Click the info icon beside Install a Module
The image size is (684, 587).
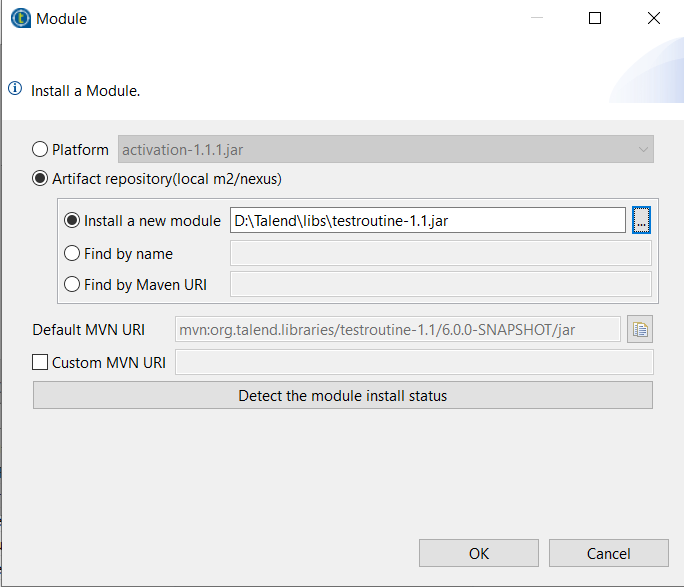point(15,89)
